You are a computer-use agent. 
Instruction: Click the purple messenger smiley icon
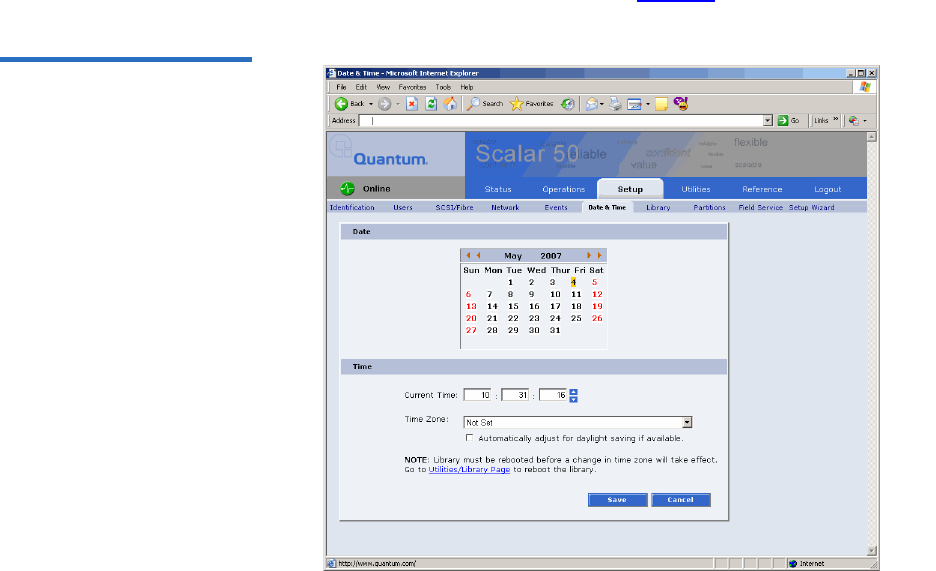[681, 103]
